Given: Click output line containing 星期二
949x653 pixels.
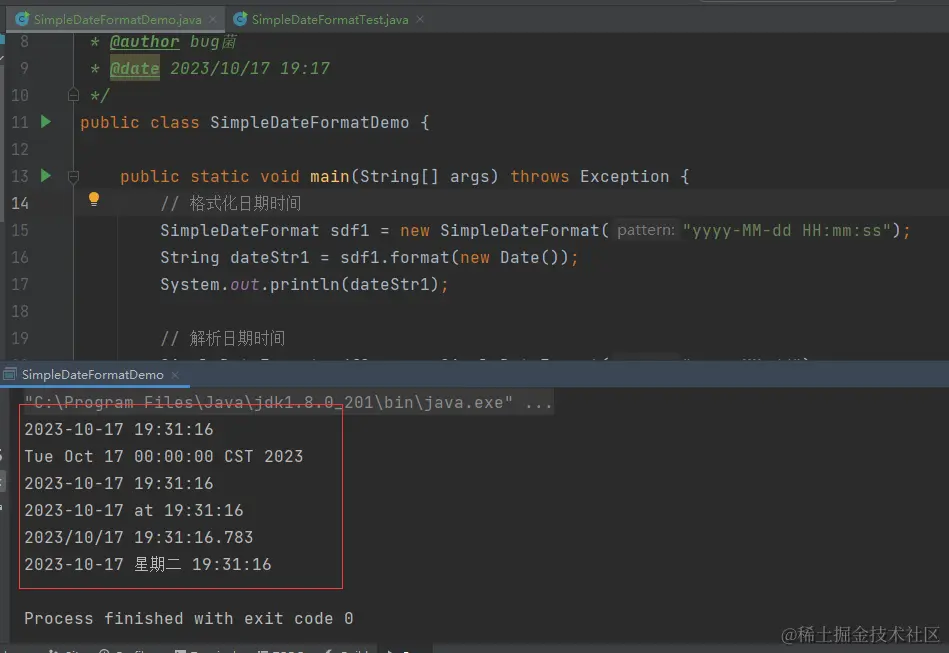Looking at the screenshot, I should (148, 564).
